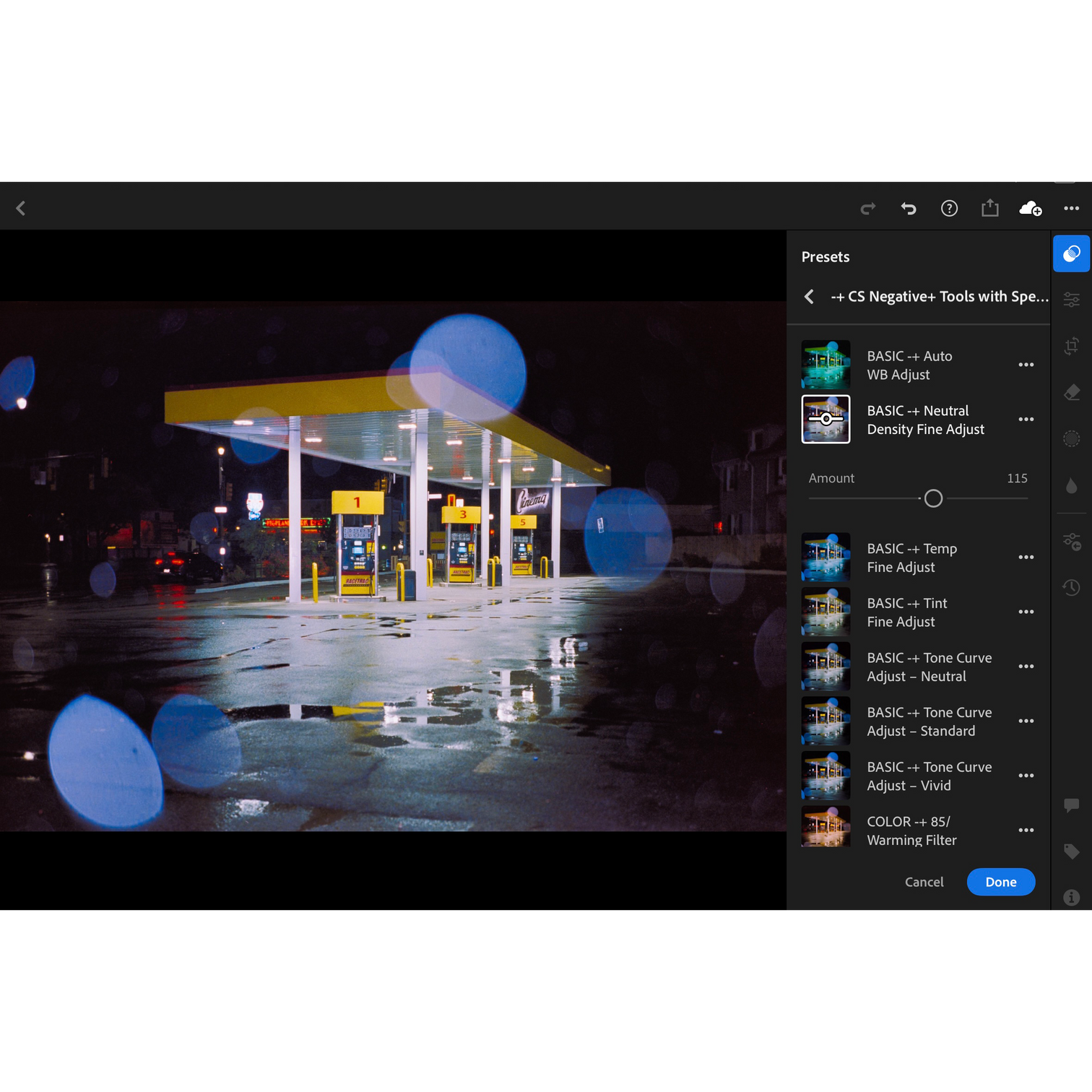1092x1092 pixels.
Task: Adjust the preset Amount slider
Action: [932, 498]
